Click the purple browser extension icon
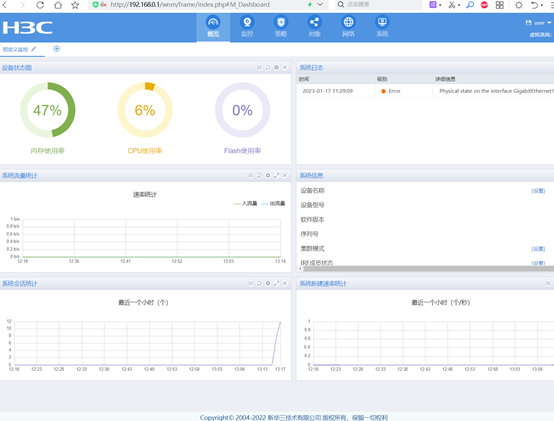554x421 pixels. 433,5
